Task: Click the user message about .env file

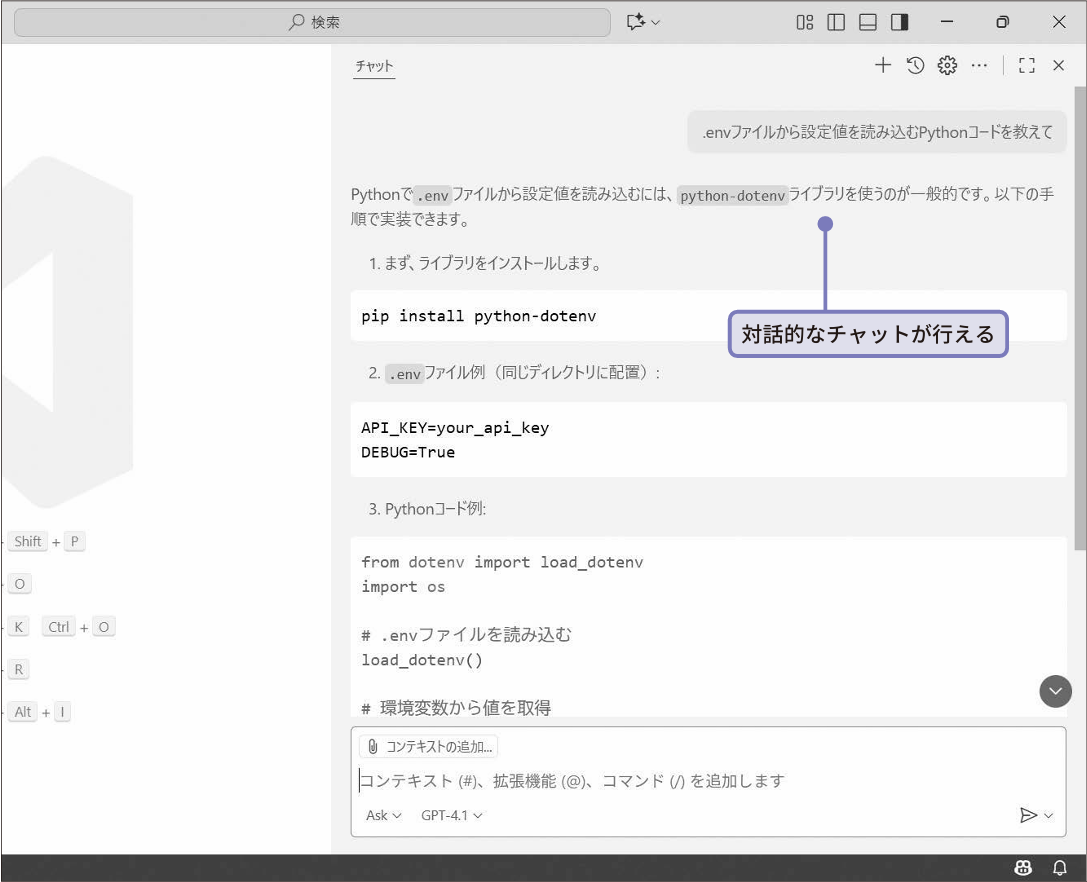Action: tap(877, 132)
